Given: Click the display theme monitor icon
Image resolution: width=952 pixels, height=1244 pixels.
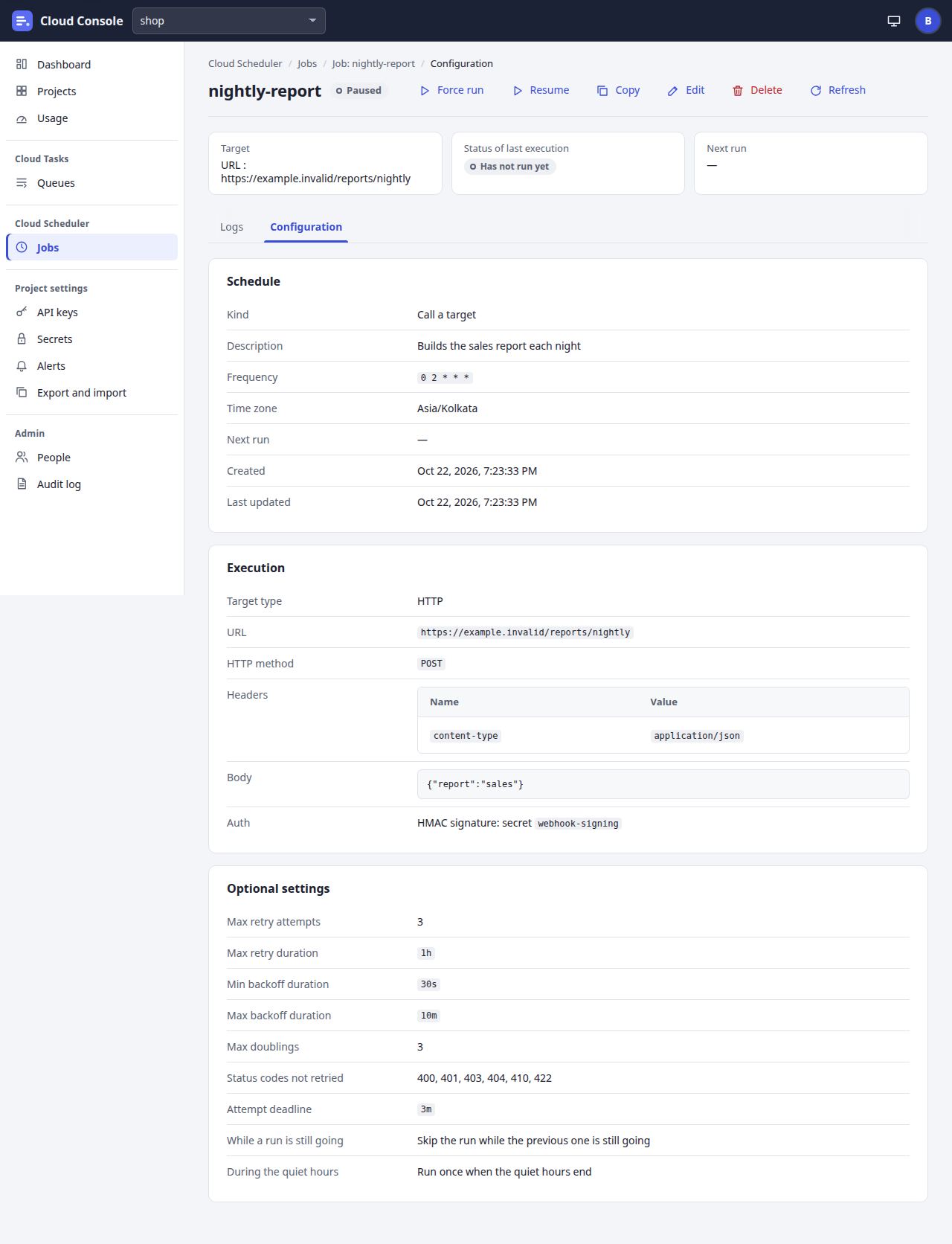Looking at the screenshot, I should coord(894,21).
